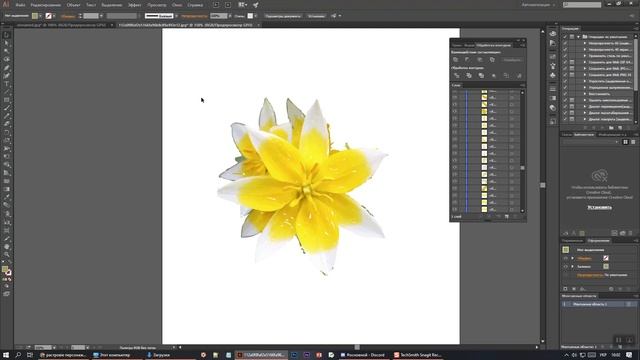
Task: Select the Magic Wand tool
Action: click(7, 51)
